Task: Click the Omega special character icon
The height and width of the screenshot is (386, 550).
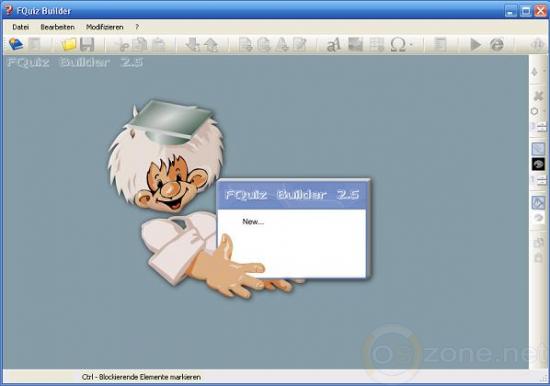Action: pyautogui.click(x=398, y=45)
